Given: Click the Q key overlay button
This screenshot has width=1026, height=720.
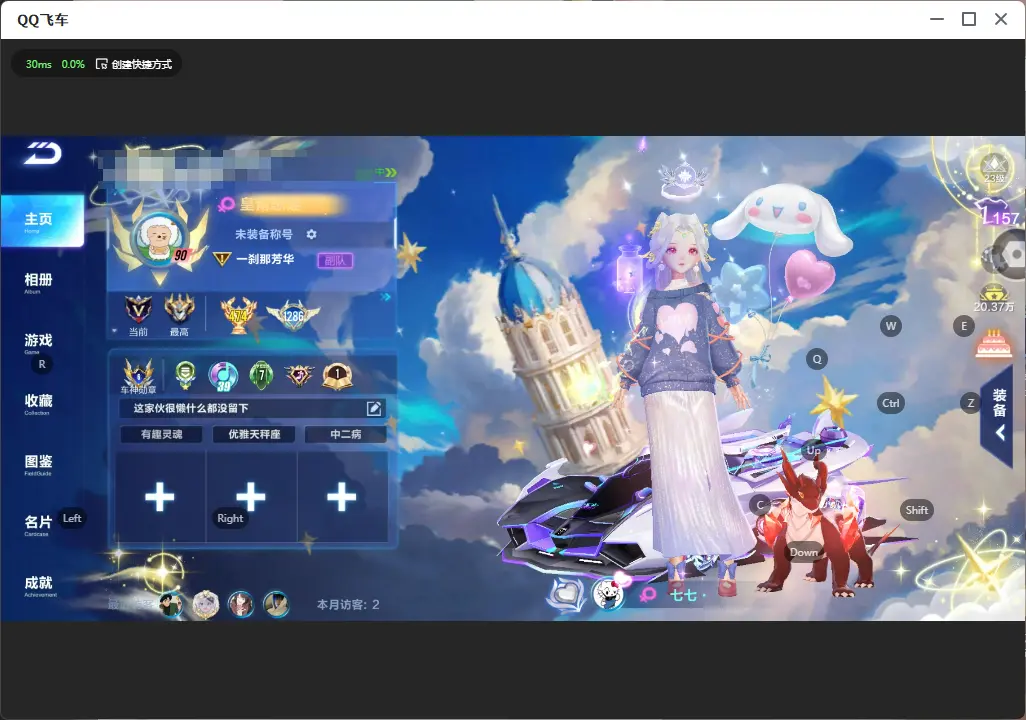Looking at the screenshot, I should (x=817, y=359).
